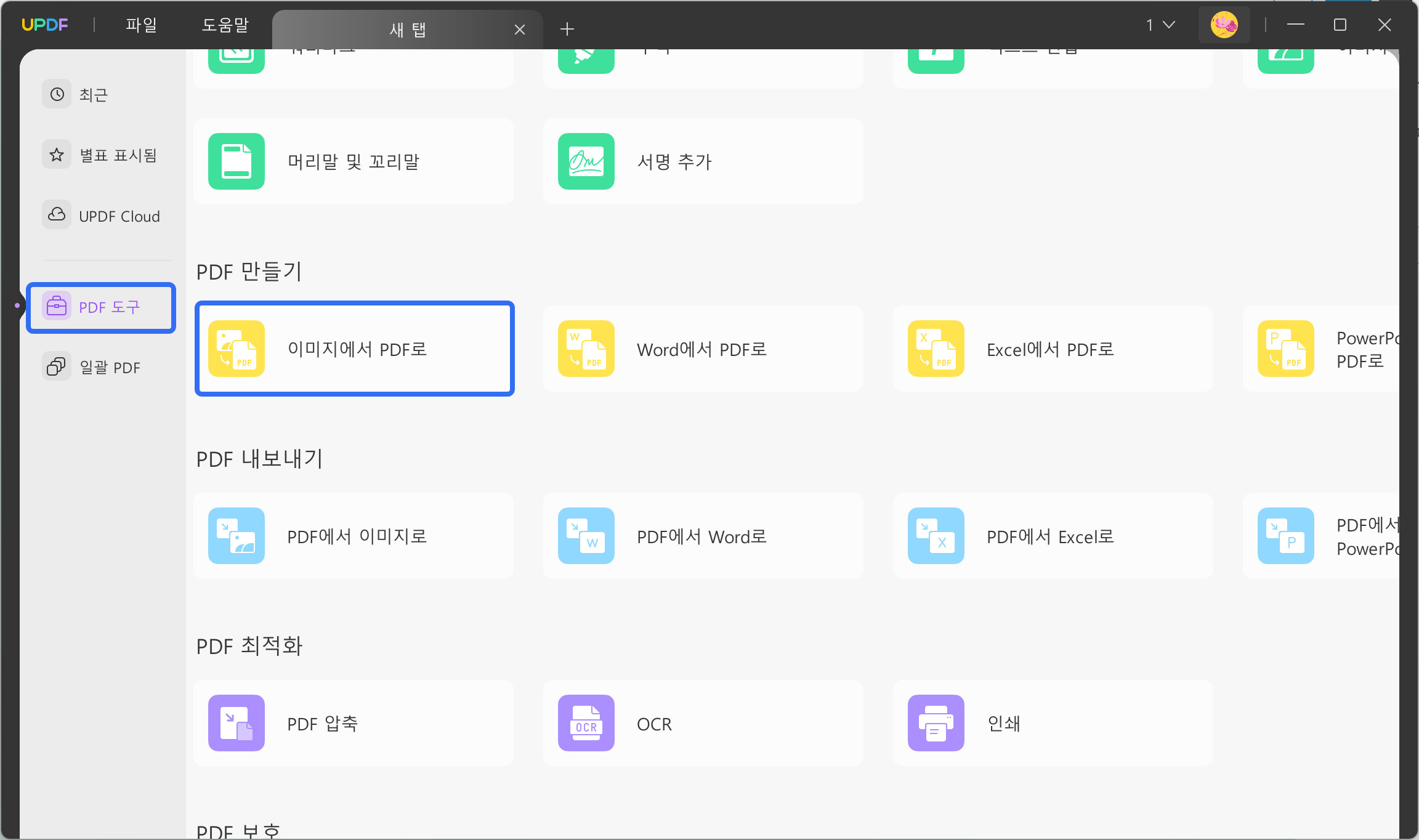Open the Add Signature icon
Viewport: 1419px width, 840px height.
(x=586, y=161)
